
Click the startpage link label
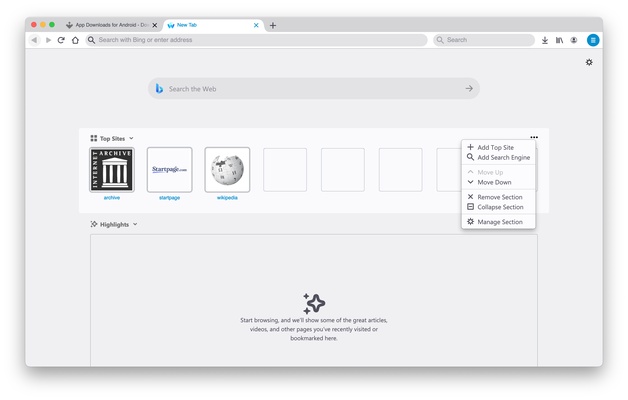pos(169,198)
